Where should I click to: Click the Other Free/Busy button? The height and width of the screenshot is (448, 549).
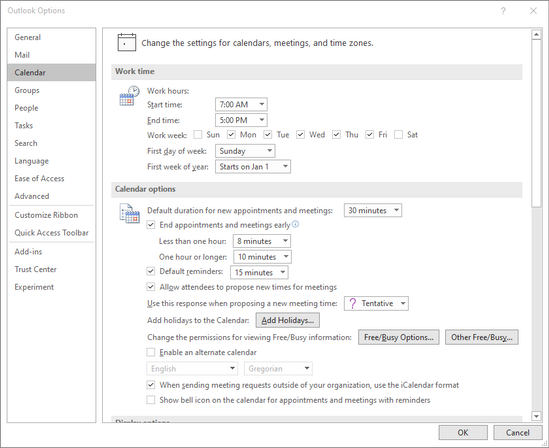click(481, 337)
